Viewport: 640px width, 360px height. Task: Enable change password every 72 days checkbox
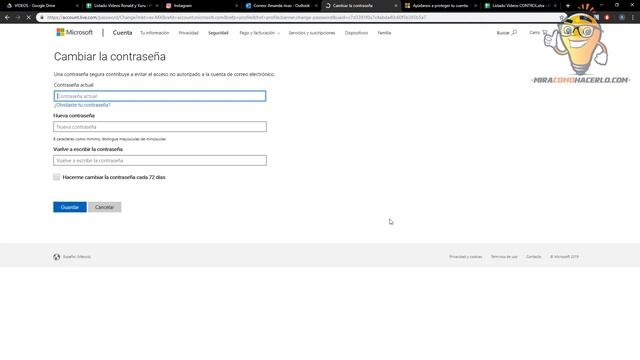56,177
